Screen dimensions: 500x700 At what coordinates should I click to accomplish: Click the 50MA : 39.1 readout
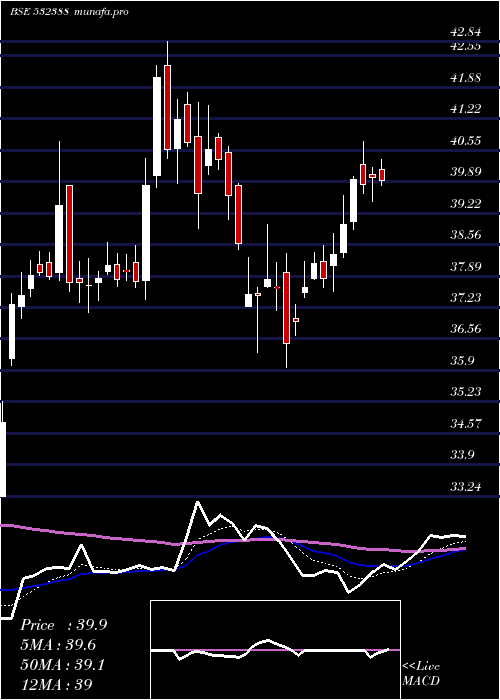(x=62, y=665)
